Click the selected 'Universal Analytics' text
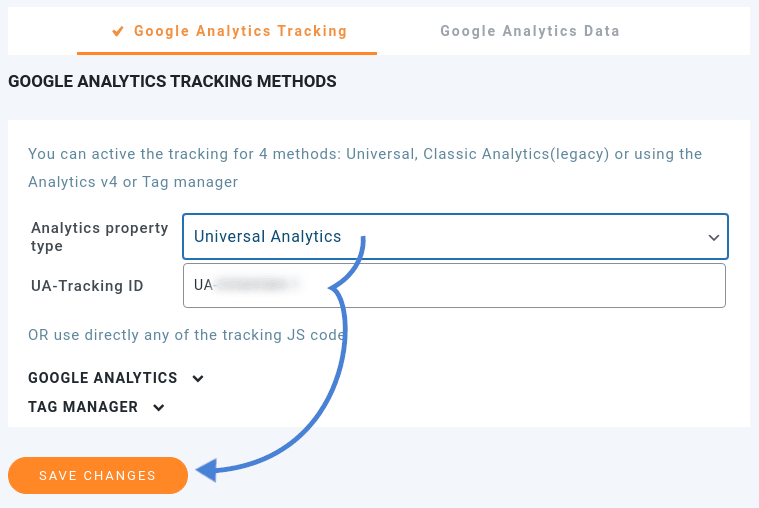Screen dimensions: 759x508 click(268, 237)
